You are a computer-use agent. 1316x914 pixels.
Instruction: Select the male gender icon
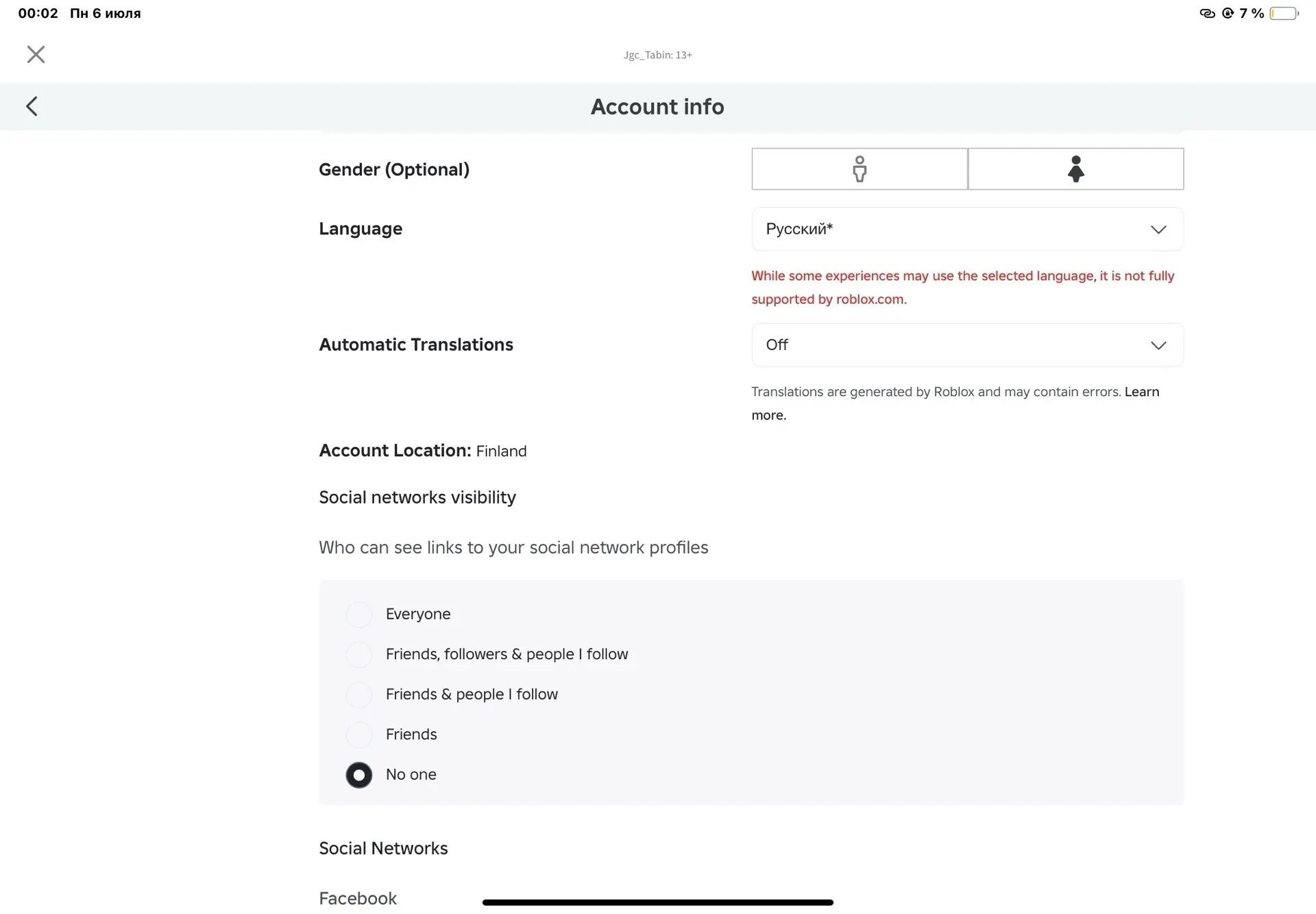tap(860, 169)
